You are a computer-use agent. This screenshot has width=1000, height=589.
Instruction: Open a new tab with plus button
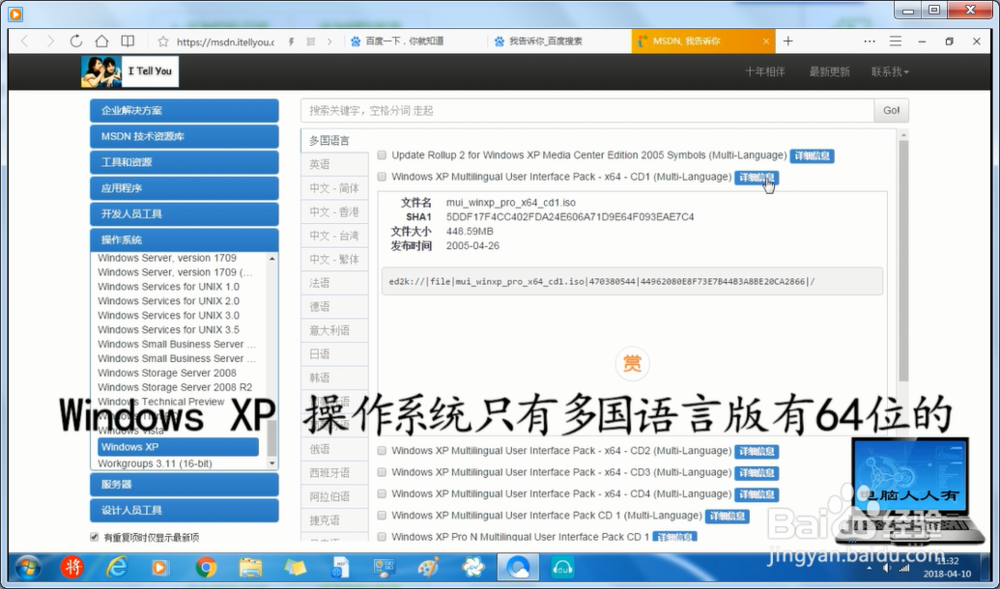coord(788,41)
